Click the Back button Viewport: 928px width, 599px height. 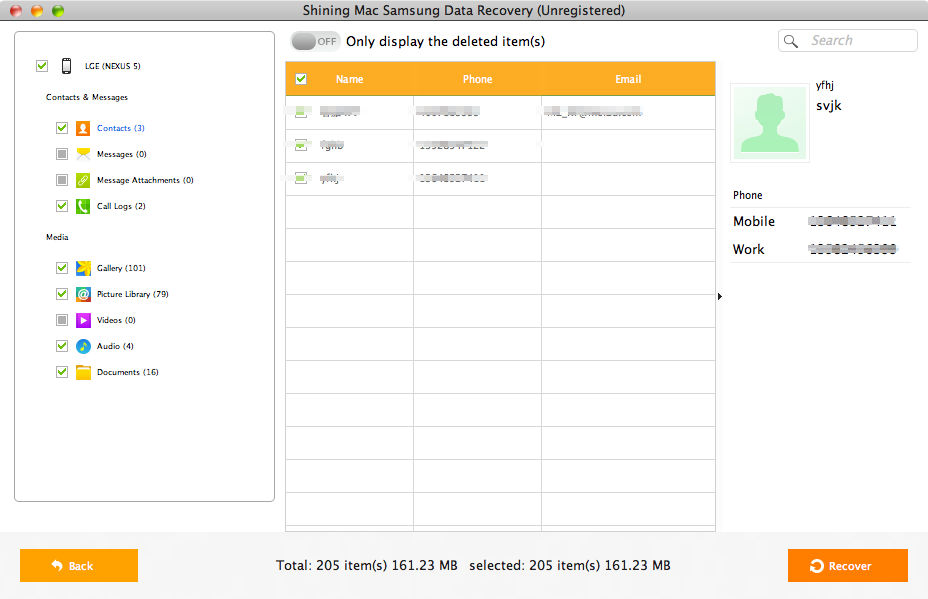pyautogui.click(x=79, y=565)
